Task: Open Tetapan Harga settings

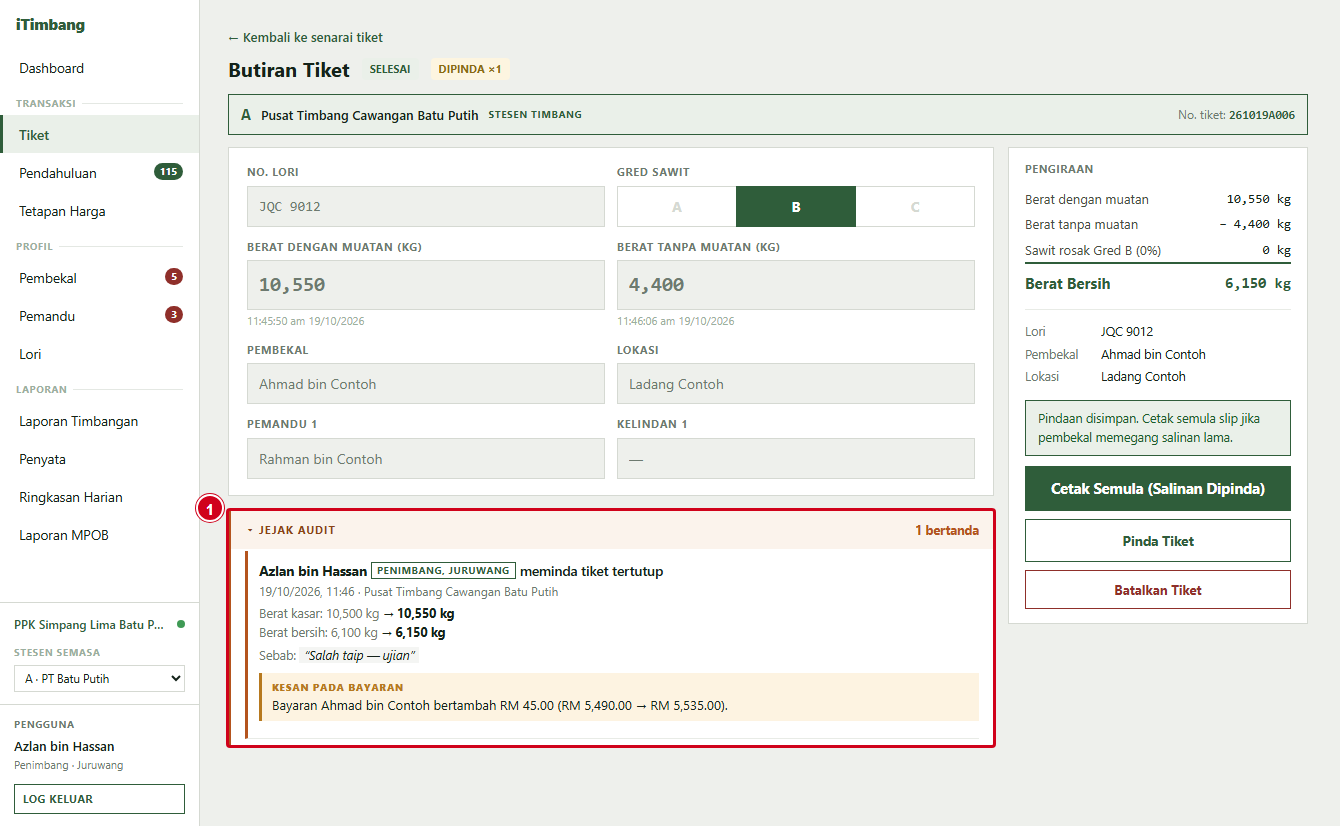Action: tap(100, 211)
